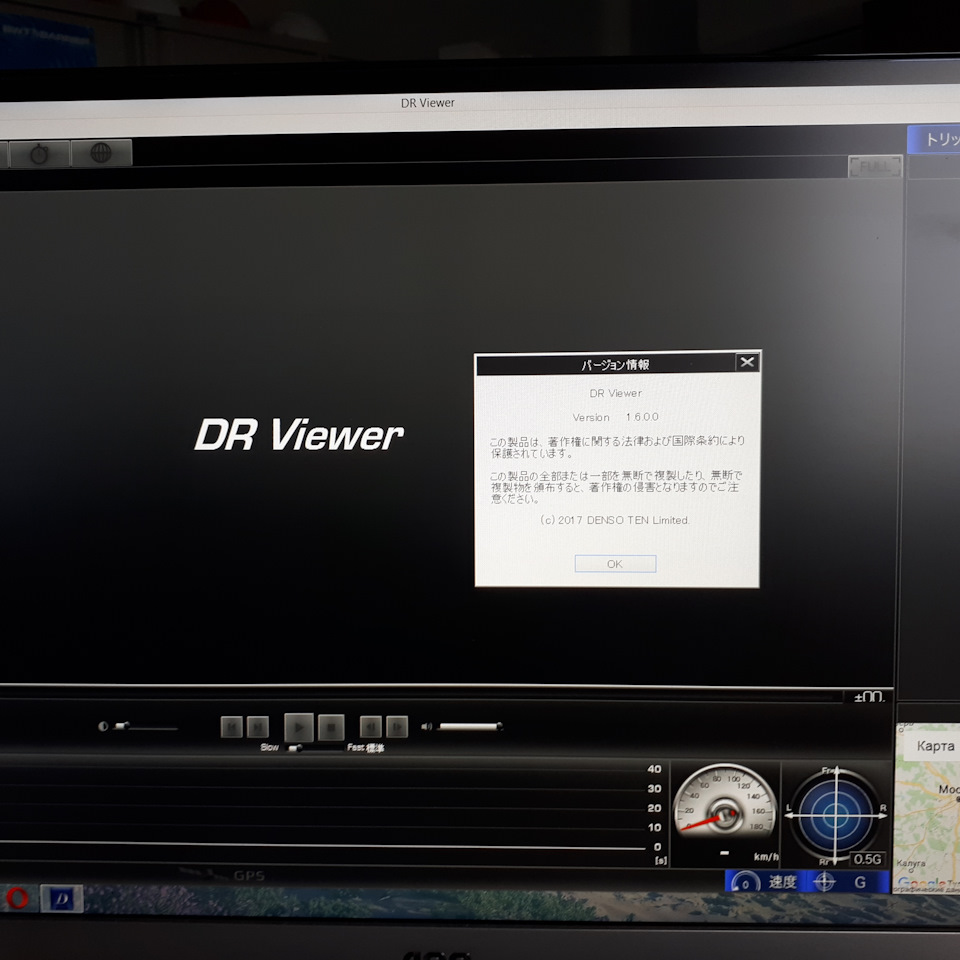
Task: Open the Карта map type button
Action: pos(935,746)
